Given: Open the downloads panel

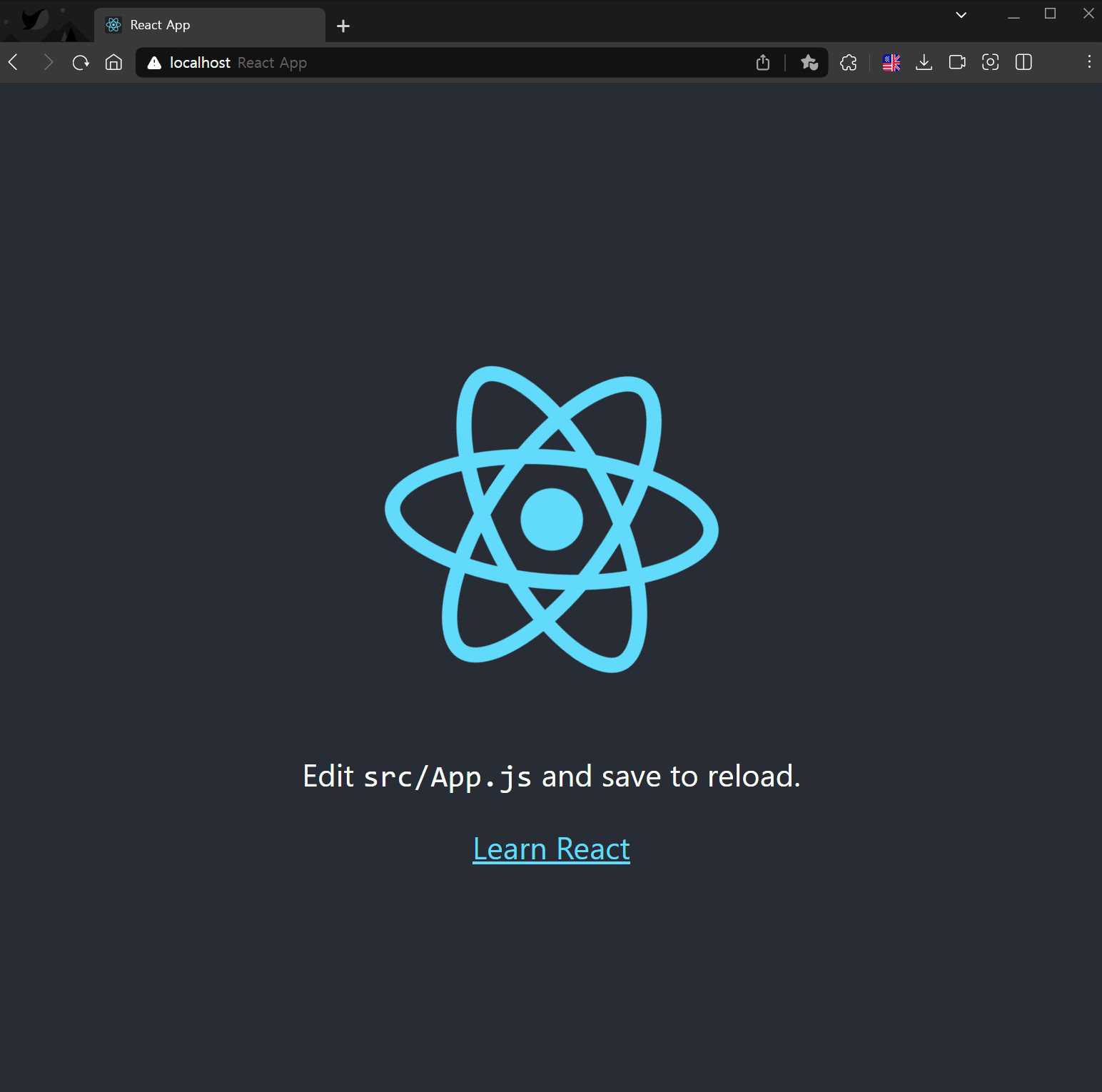Looking at the screenshot, I should coord(924,63).
